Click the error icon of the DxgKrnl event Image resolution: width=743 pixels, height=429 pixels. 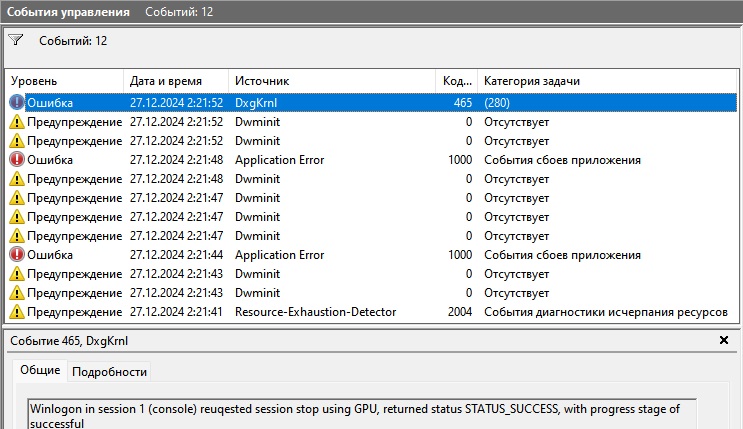(17, 102)
